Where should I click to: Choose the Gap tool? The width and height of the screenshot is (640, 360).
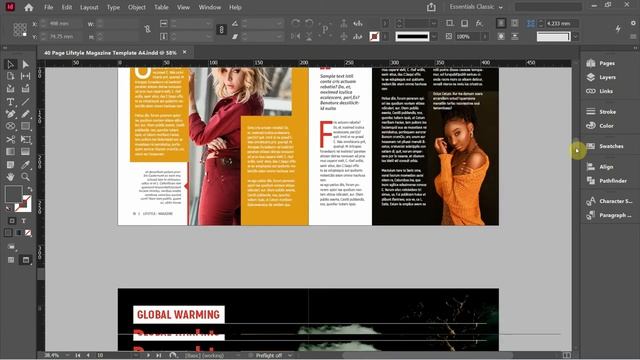(26, 76)
